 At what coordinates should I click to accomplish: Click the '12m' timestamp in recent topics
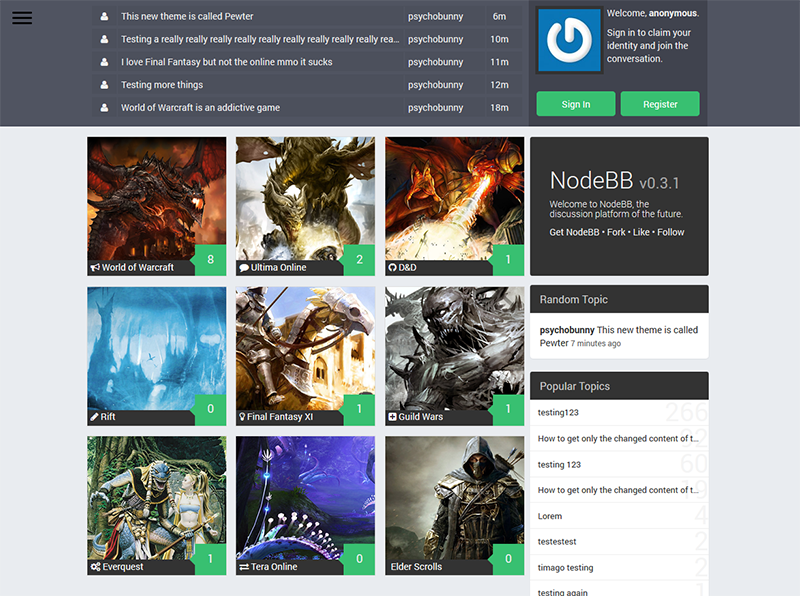point(499,85)
